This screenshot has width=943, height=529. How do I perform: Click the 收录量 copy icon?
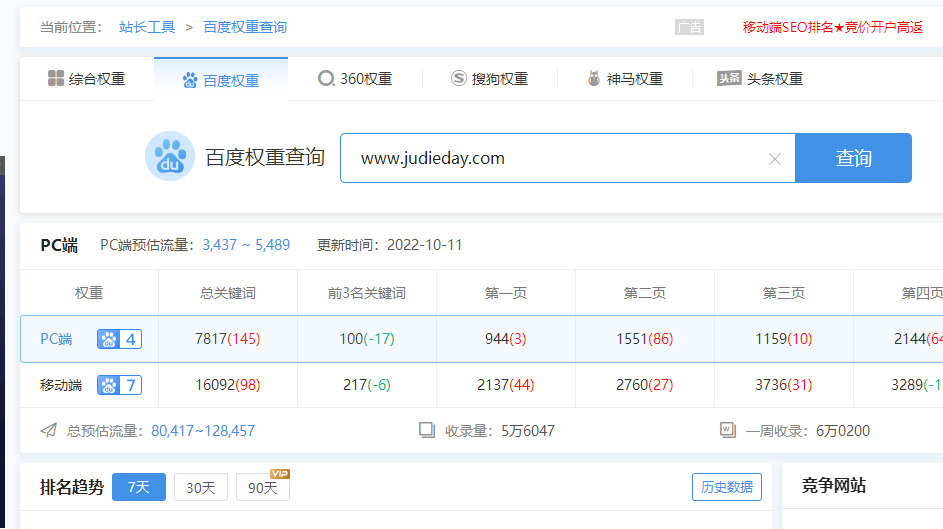pyautogui.click(x=427, y=430)
